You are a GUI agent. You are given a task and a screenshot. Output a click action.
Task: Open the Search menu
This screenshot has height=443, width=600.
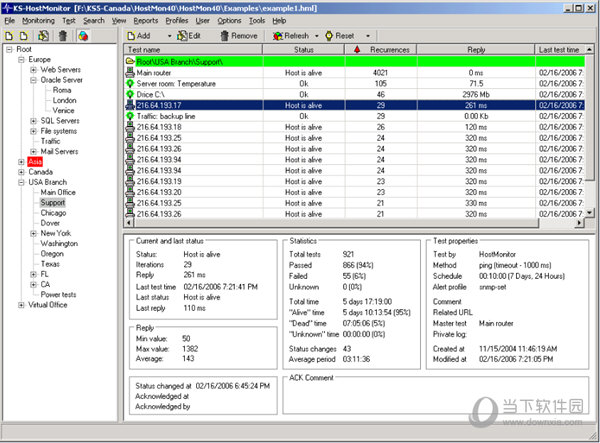point(94,21)
